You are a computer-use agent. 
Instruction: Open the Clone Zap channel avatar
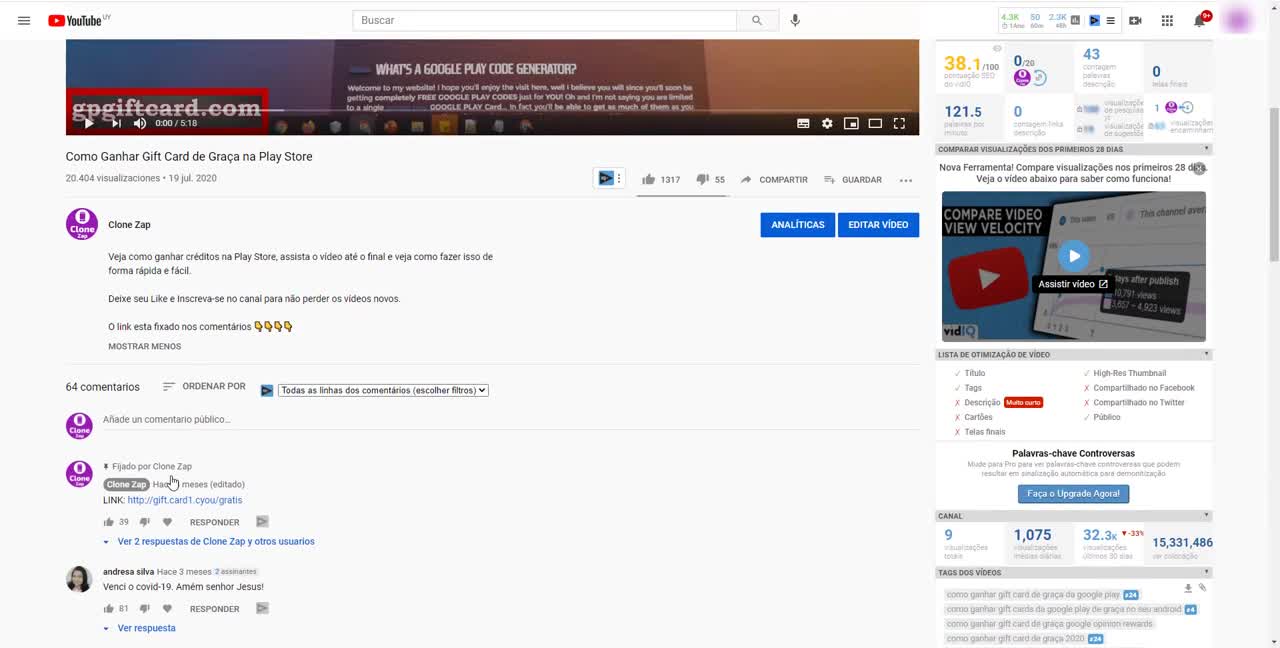(81, 224)
